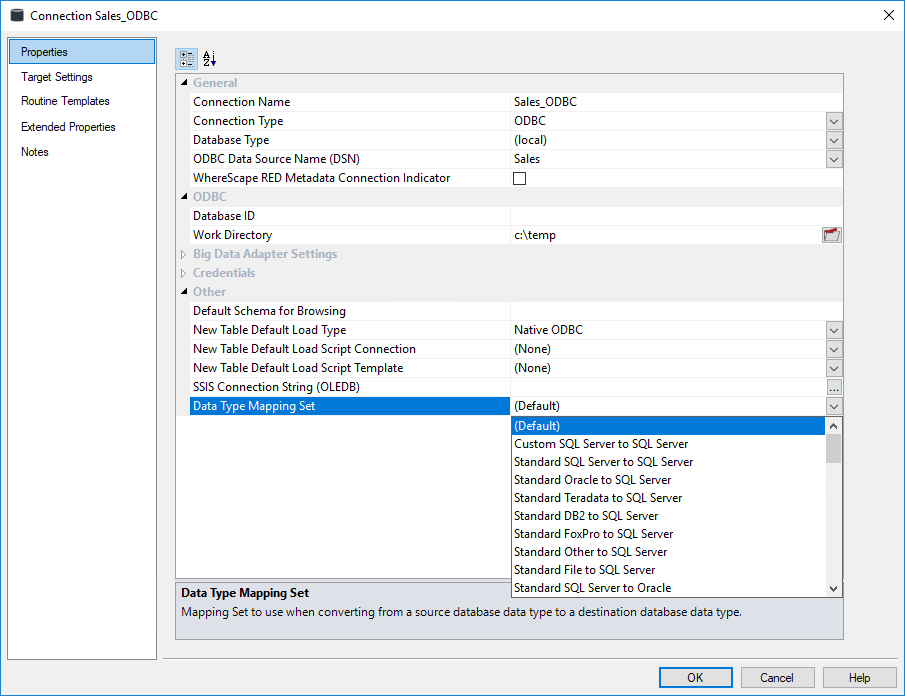Screen dimensions: 905x696
Task: Toggle WhereScape RED Metadata Connection Indicator checkbox
Action: coord(519,179)
